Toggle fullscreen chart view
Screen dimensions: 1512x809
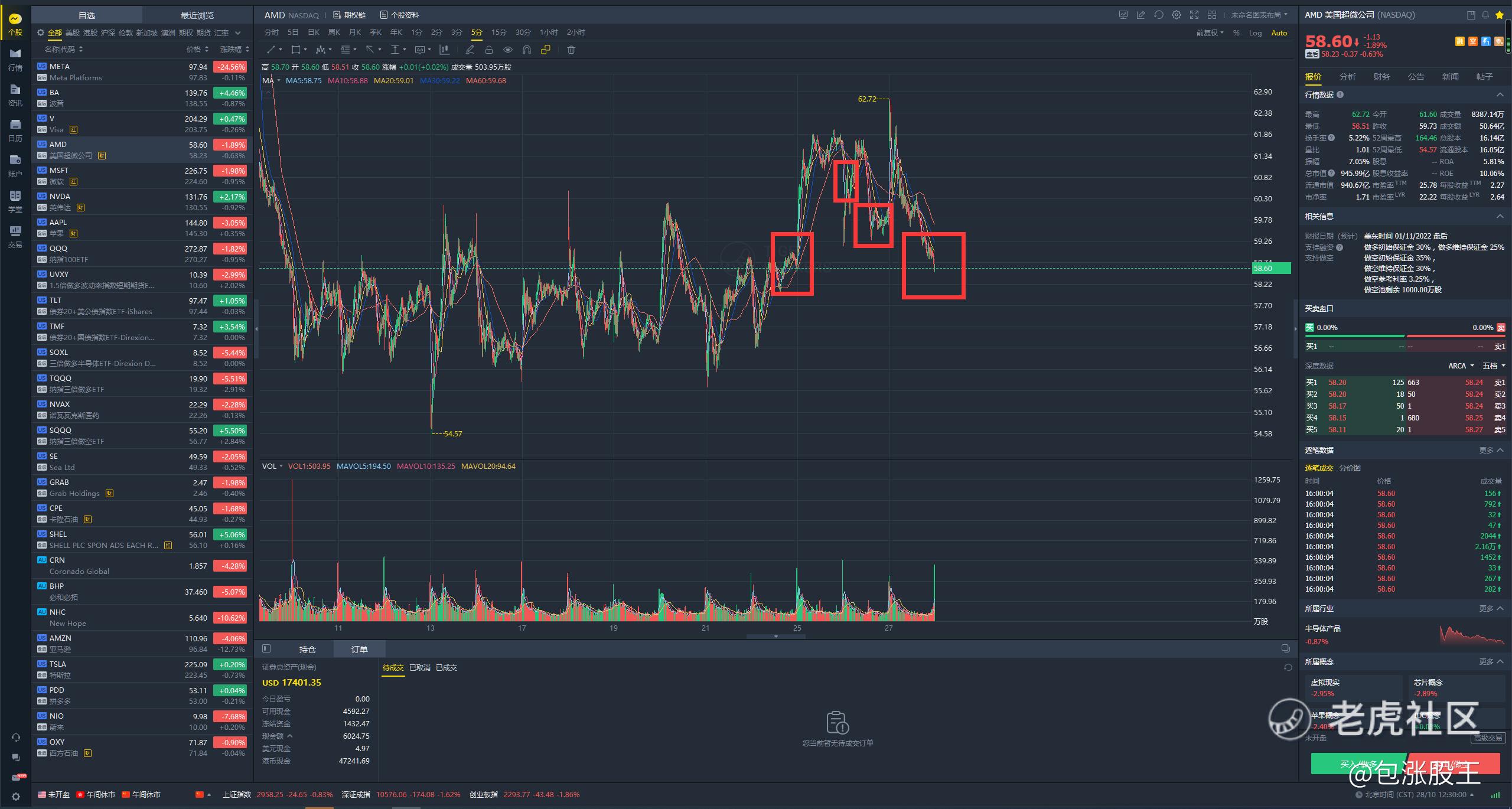point(1194,15)
